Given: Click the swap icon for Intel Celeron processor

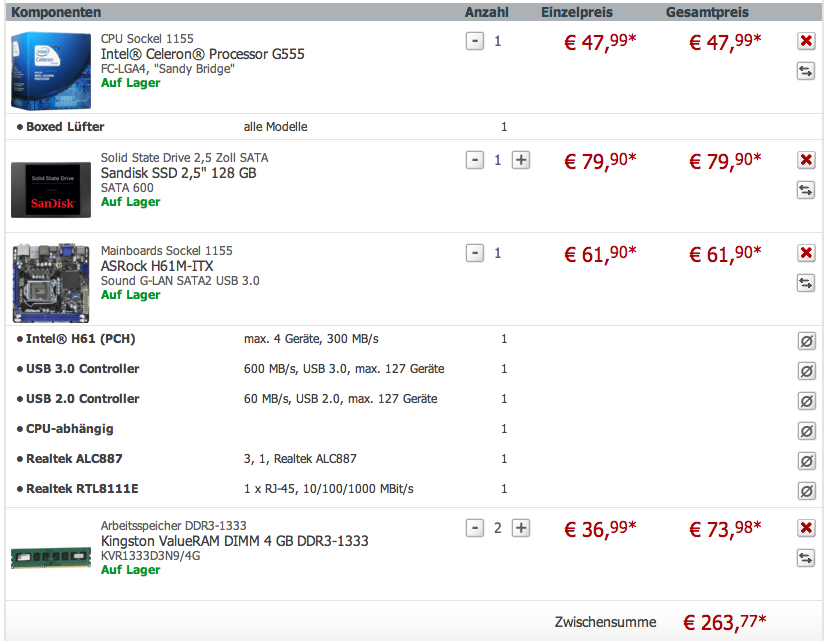Looking at the screenshot, I should [806, 71].
